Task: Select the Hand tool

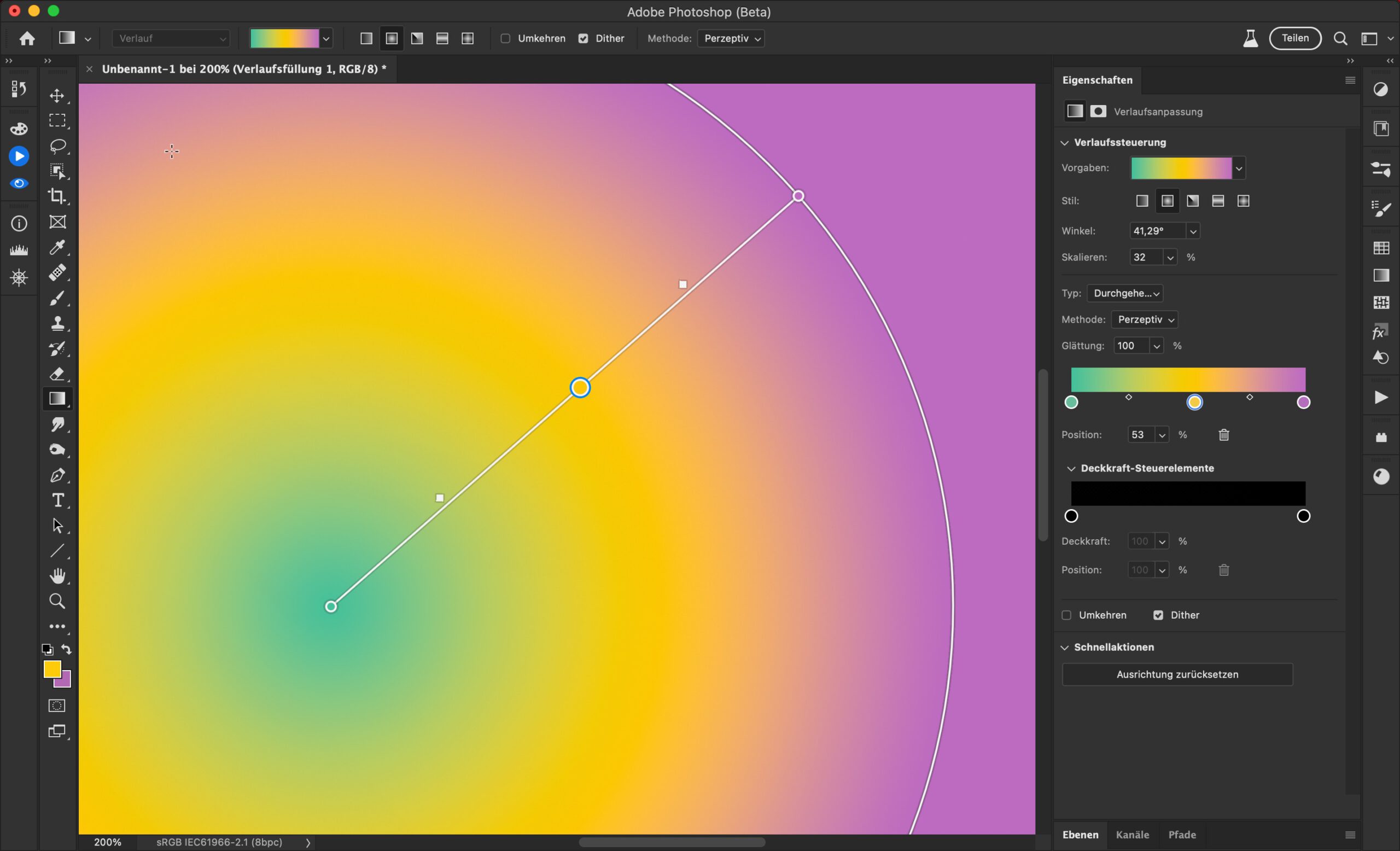Action: tap(57, 575)
